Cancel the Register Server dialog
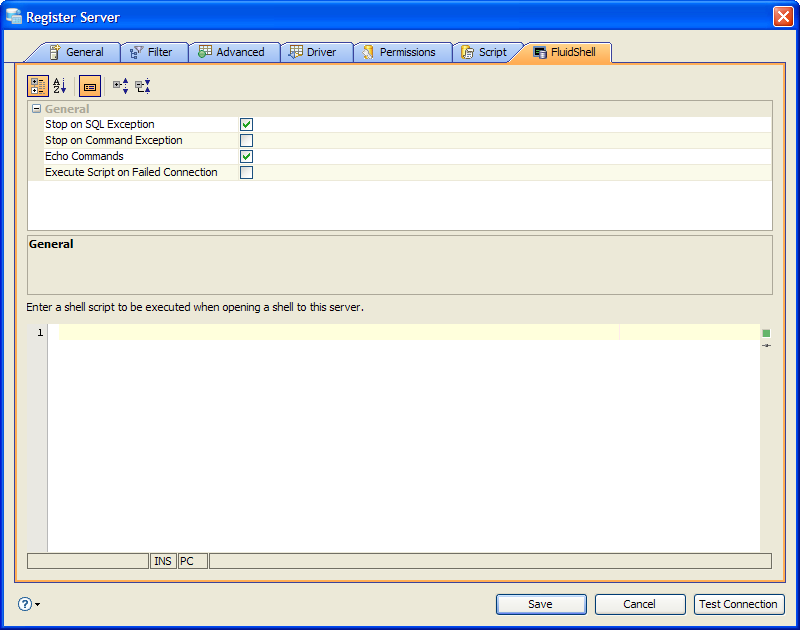Screen dimensions: 800x630 [x=640, y=604]
